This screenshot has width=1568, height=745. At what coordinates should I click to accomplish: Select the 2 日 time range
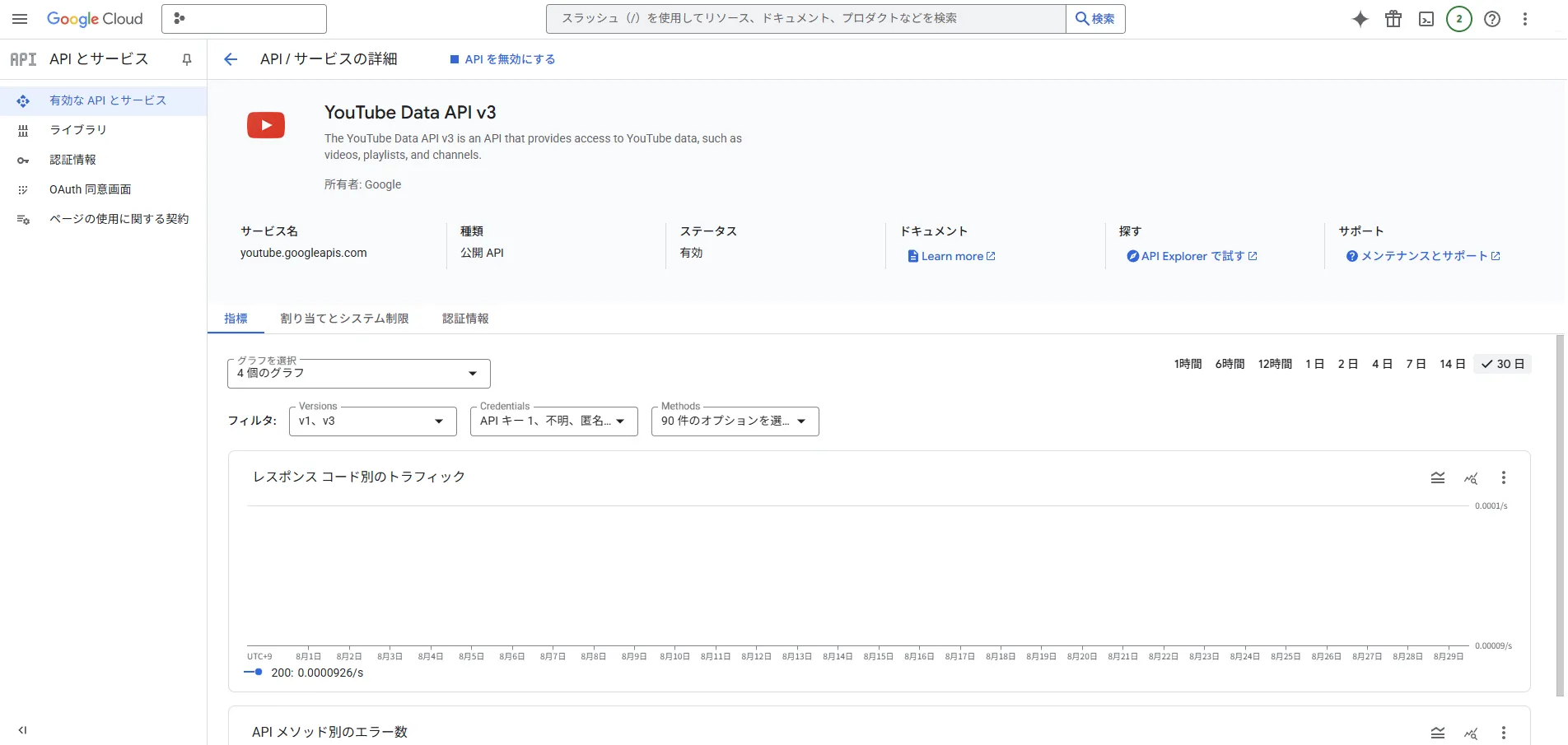pyautogui.click(x=1347, y=364)
